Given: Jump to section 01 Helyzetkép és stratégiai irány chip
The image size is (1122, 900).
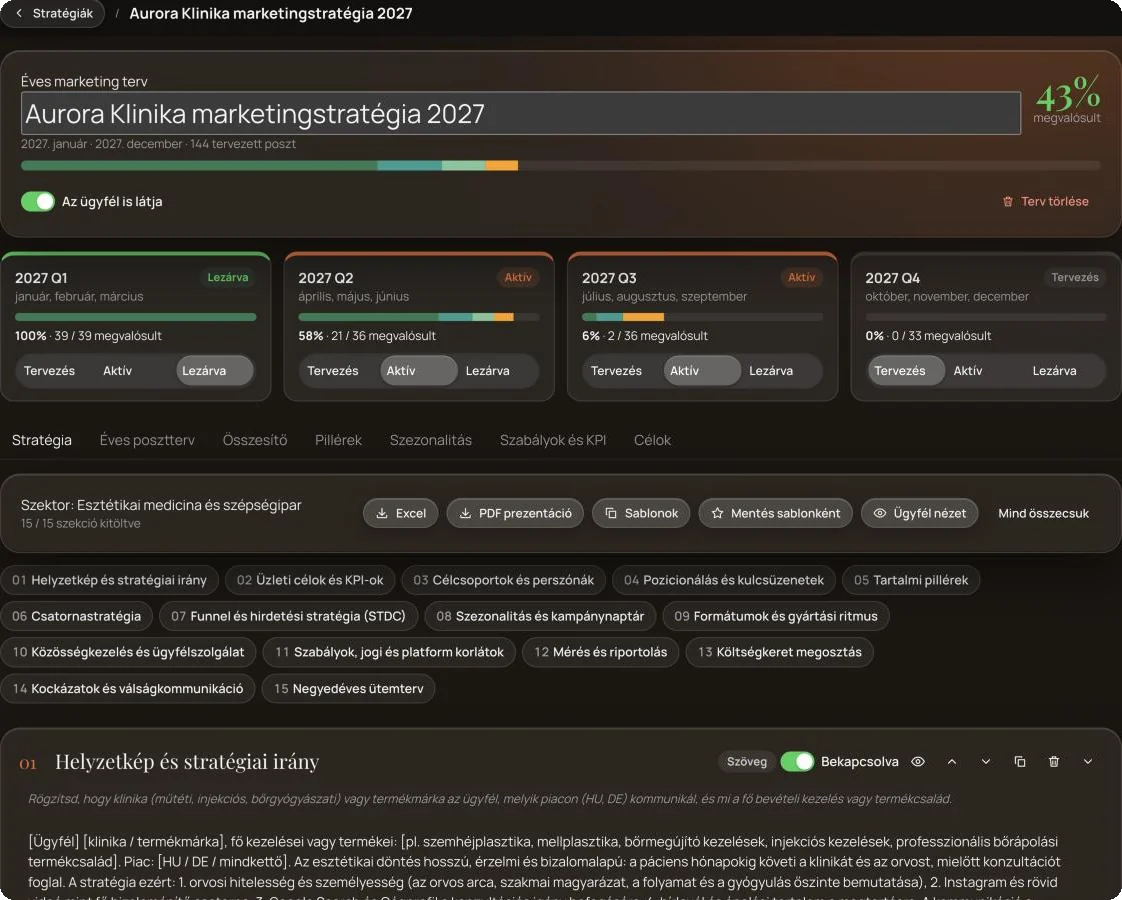Looking at the screenshot, I should pos(109,580).
